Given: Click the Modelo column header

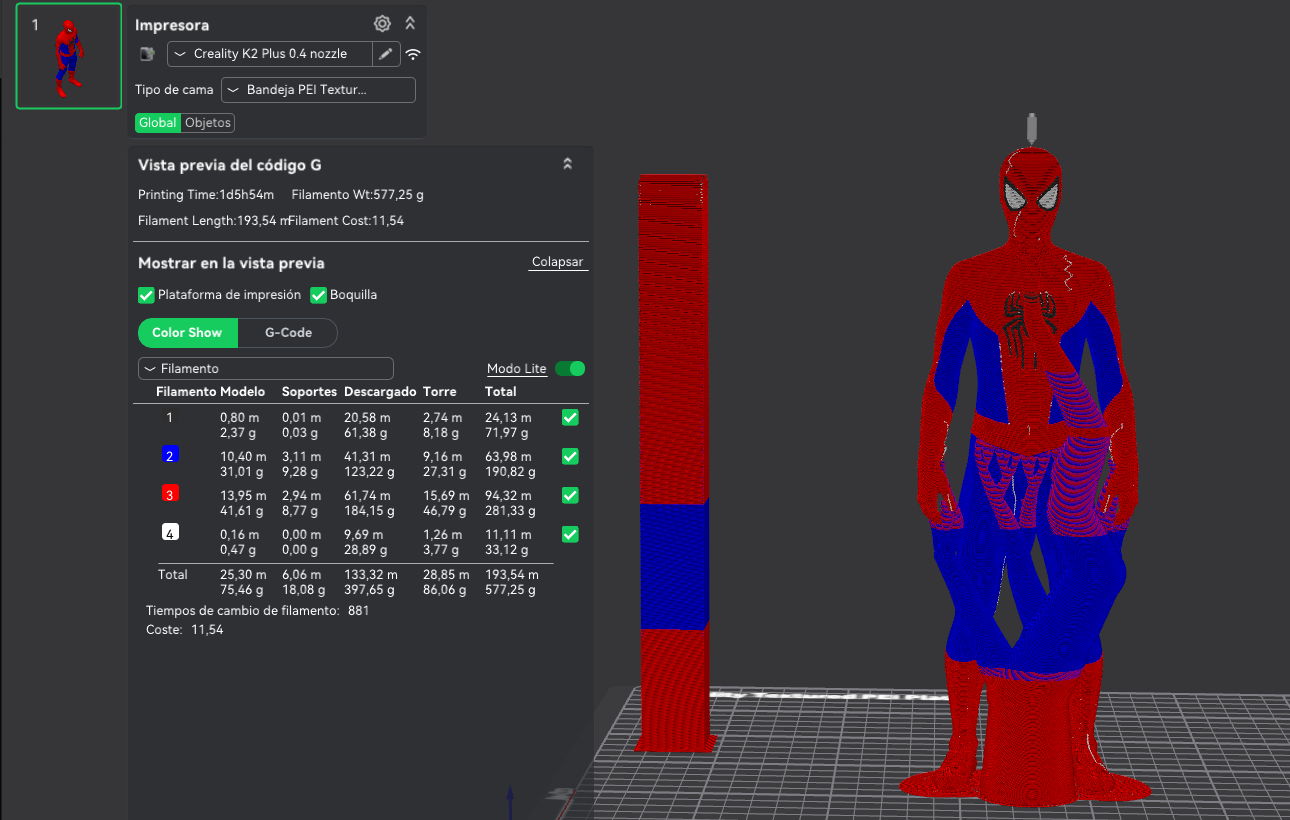Looking at the screenshot, I should click(x=242, y=392).
